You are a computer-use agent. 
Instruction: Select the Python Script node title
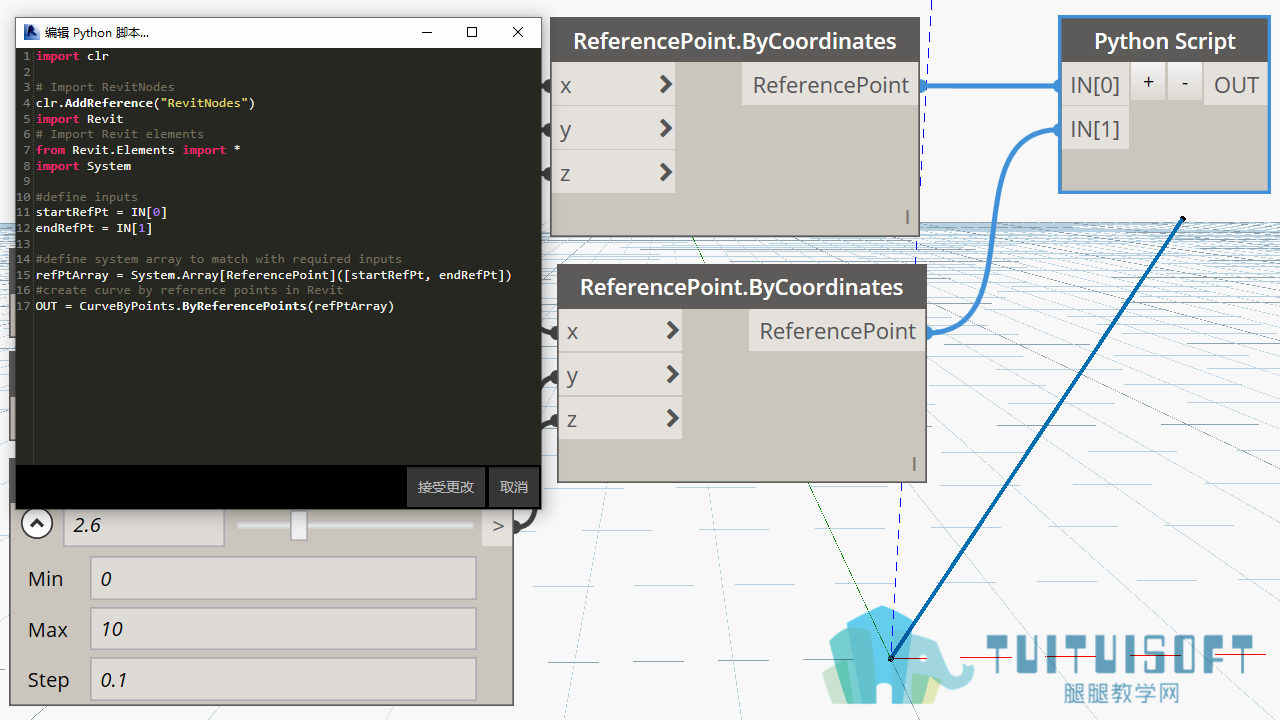pyautogui.click(x=1165, y=41)
